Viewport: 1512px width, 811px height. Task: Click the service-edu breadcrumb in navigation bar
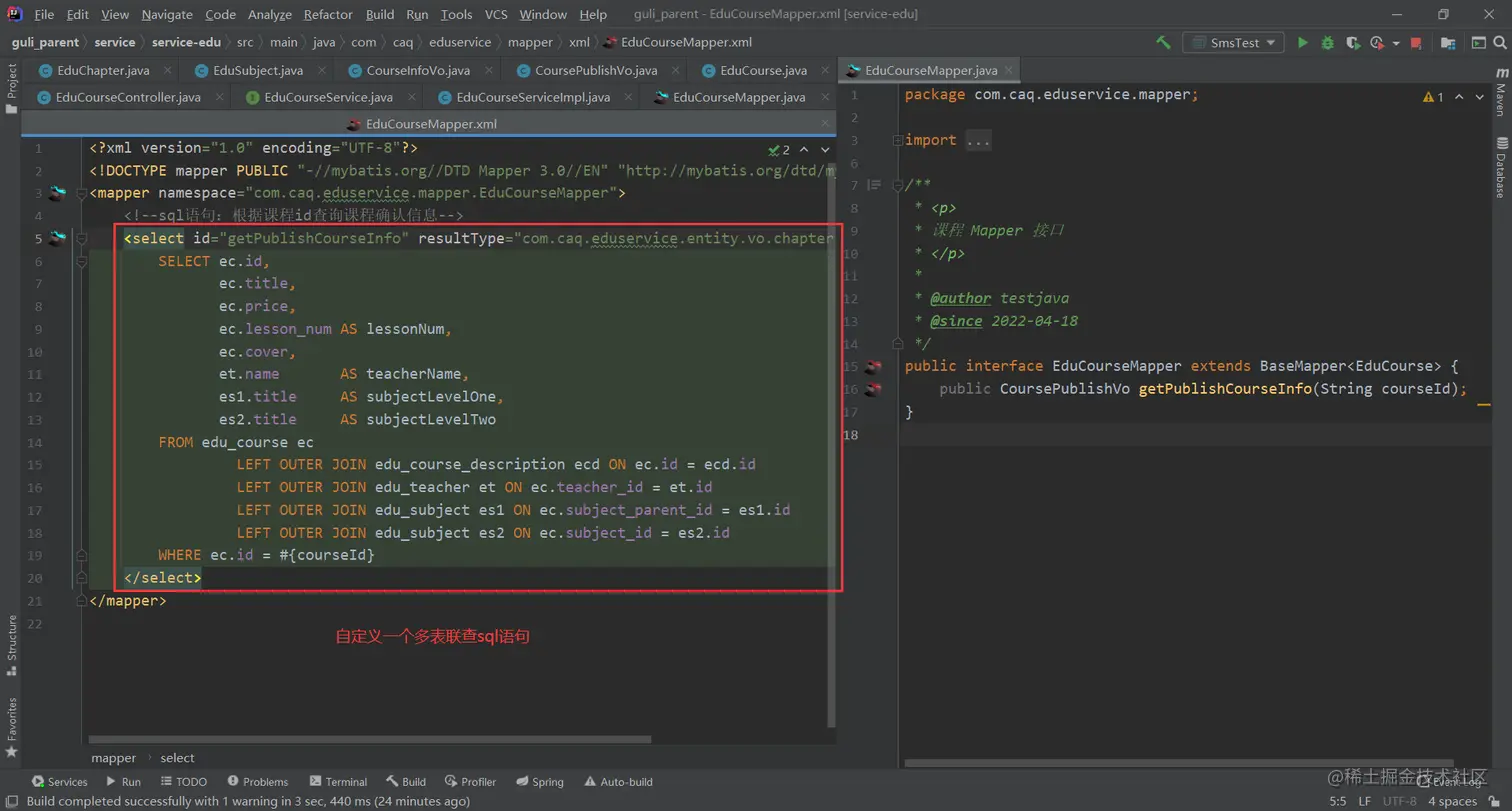pos(186,42)
